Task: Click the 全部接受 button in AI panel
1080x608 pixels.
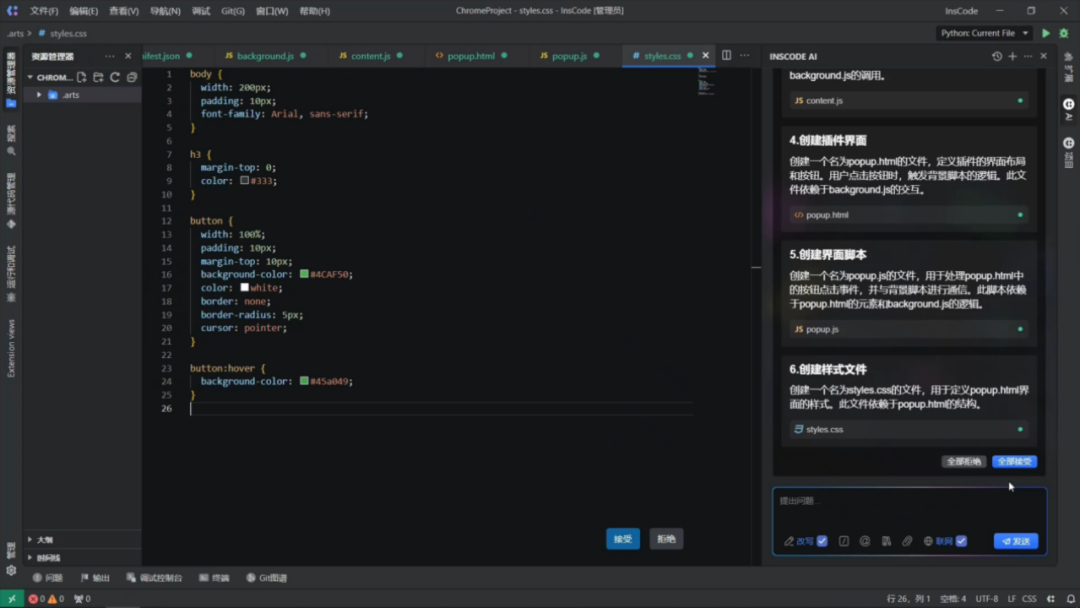Action: [x=1013, y=462]
